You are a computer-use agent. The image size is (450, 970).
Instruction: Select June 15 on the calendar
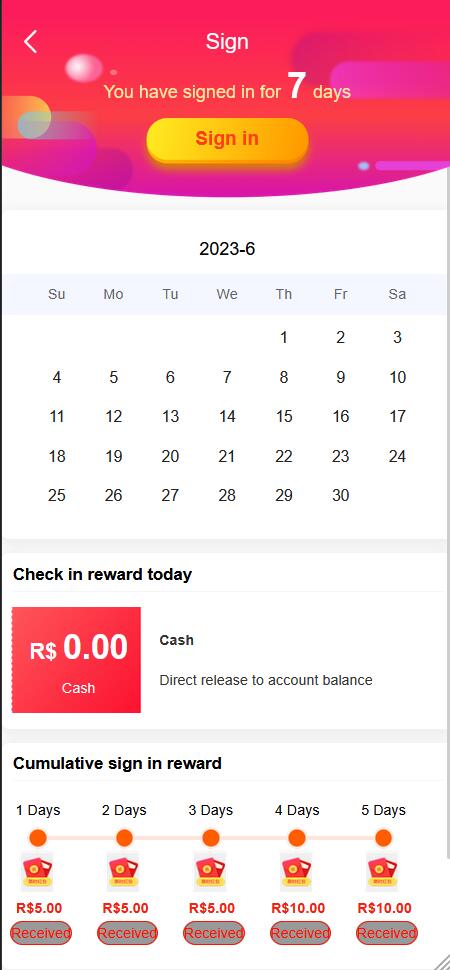pos(283,416)
